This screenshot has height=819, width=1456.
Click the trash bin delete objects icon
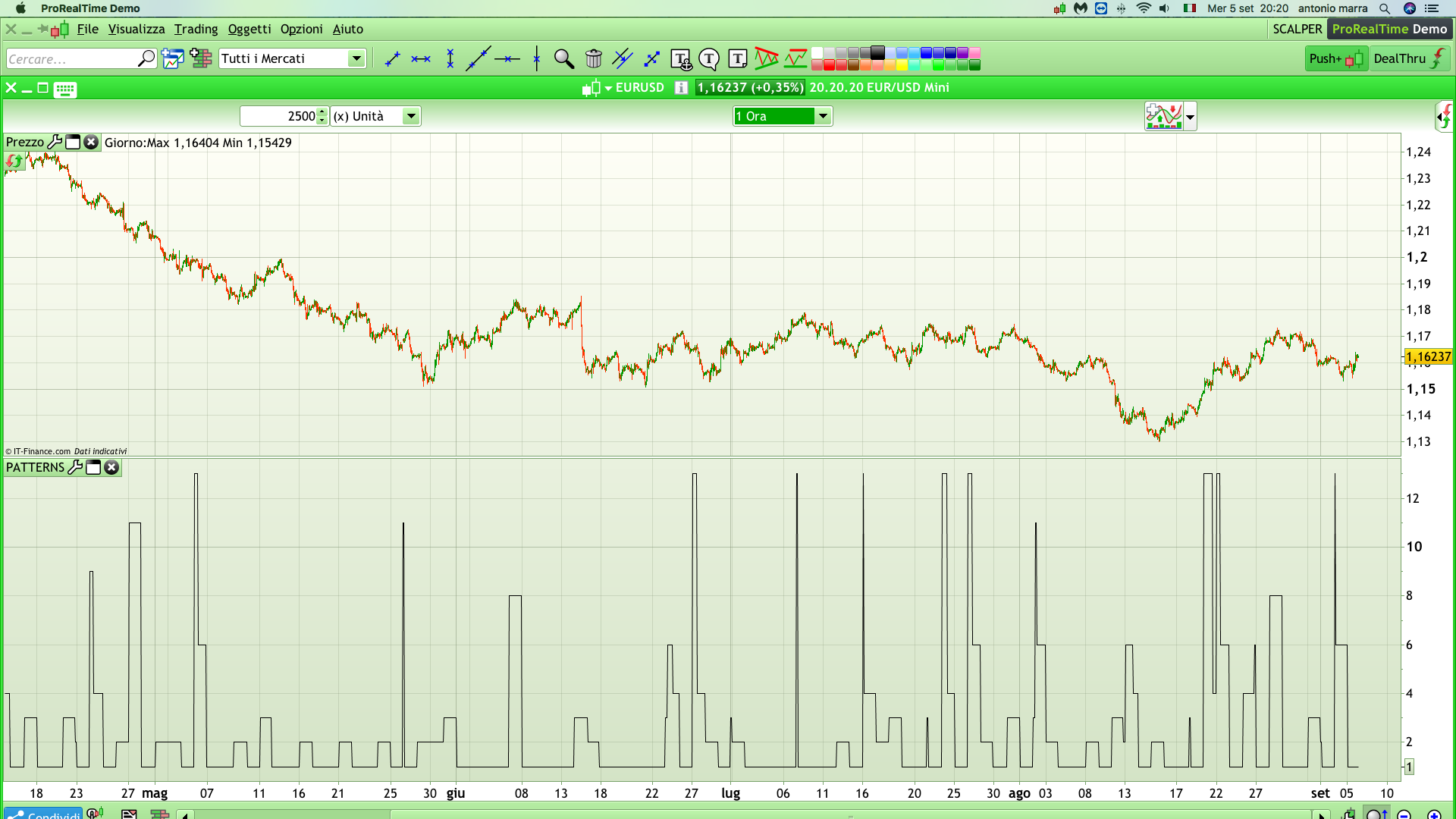[x=594, y=58]
